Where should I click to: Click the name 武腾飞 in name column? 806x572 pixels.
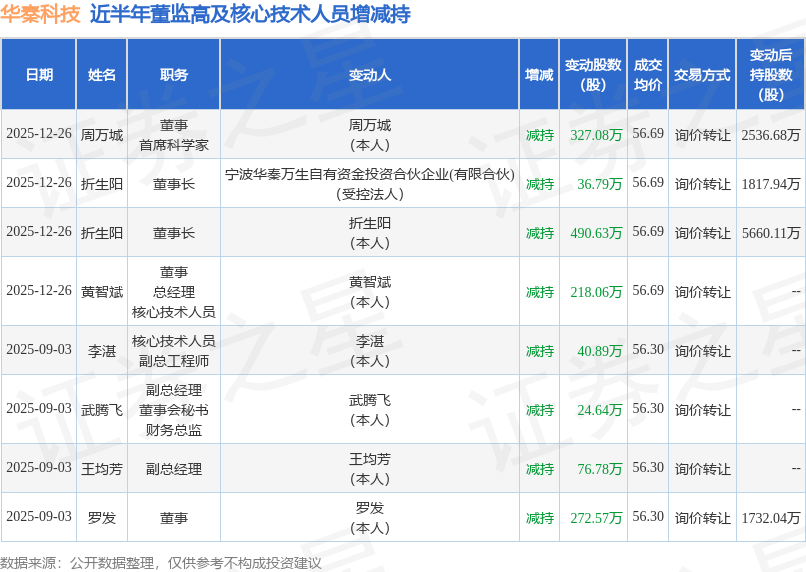(102, 410)
